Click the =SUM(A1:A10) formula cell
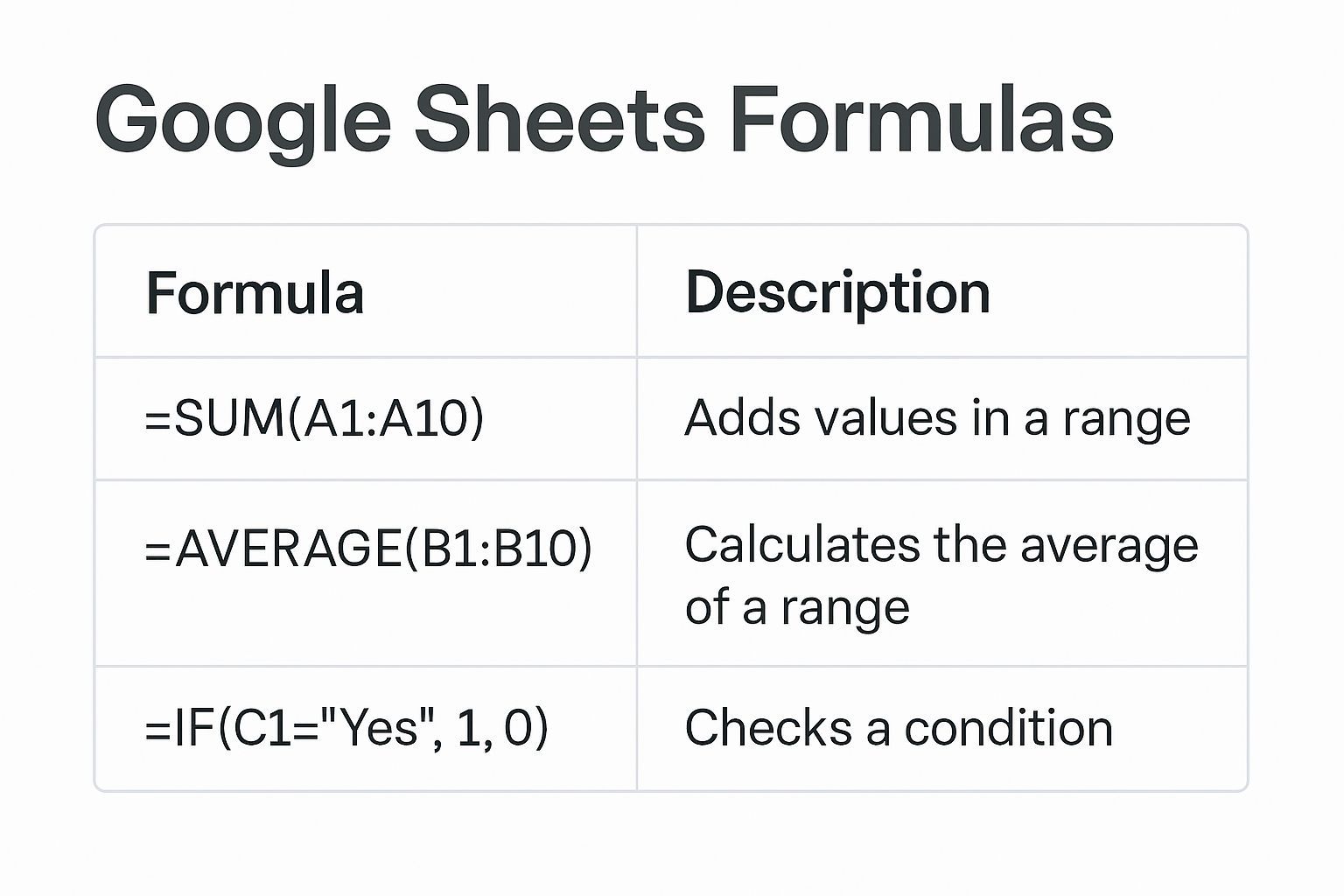The height and width of the screenshot is (896, 1344). [314, 418]
